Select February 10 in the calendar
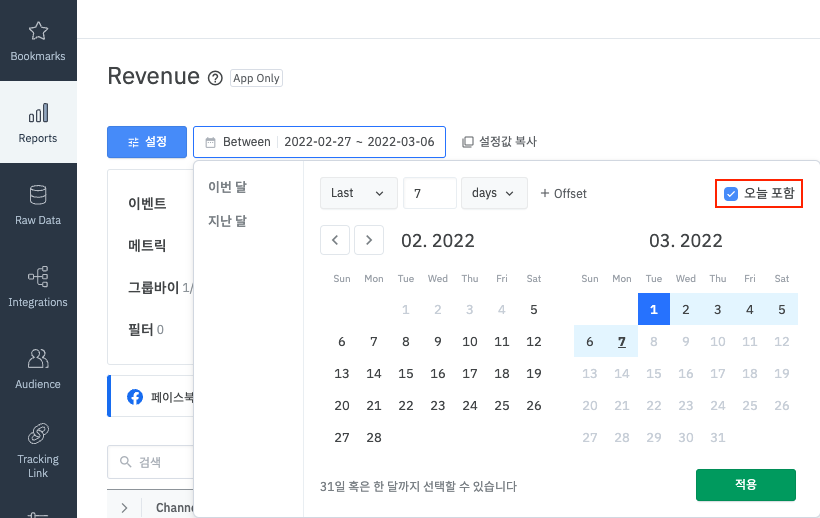Screen dimensions: 820x518 click(470, 341)
